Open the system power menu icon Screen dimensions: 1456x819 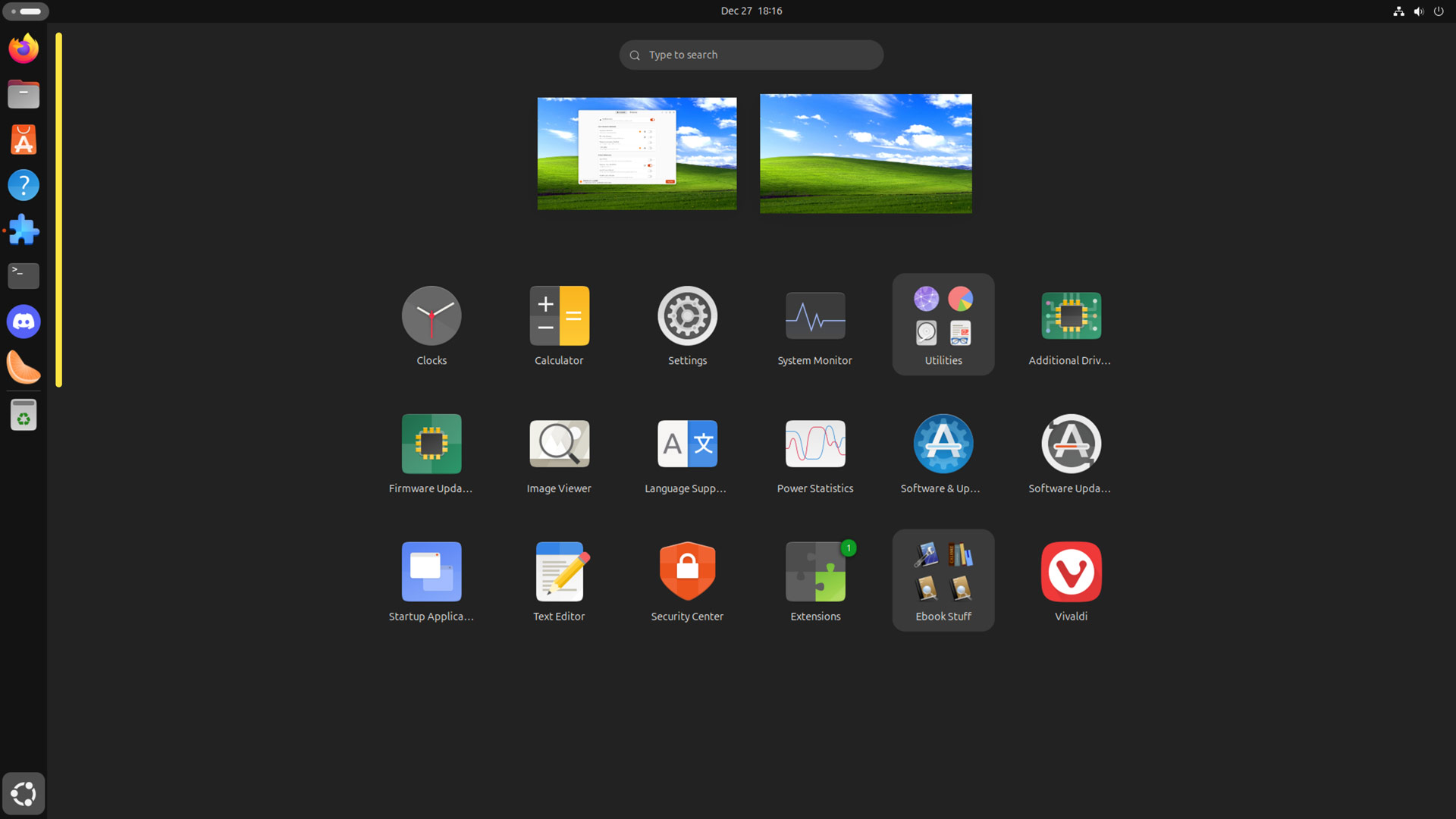tap(1439, 11)
